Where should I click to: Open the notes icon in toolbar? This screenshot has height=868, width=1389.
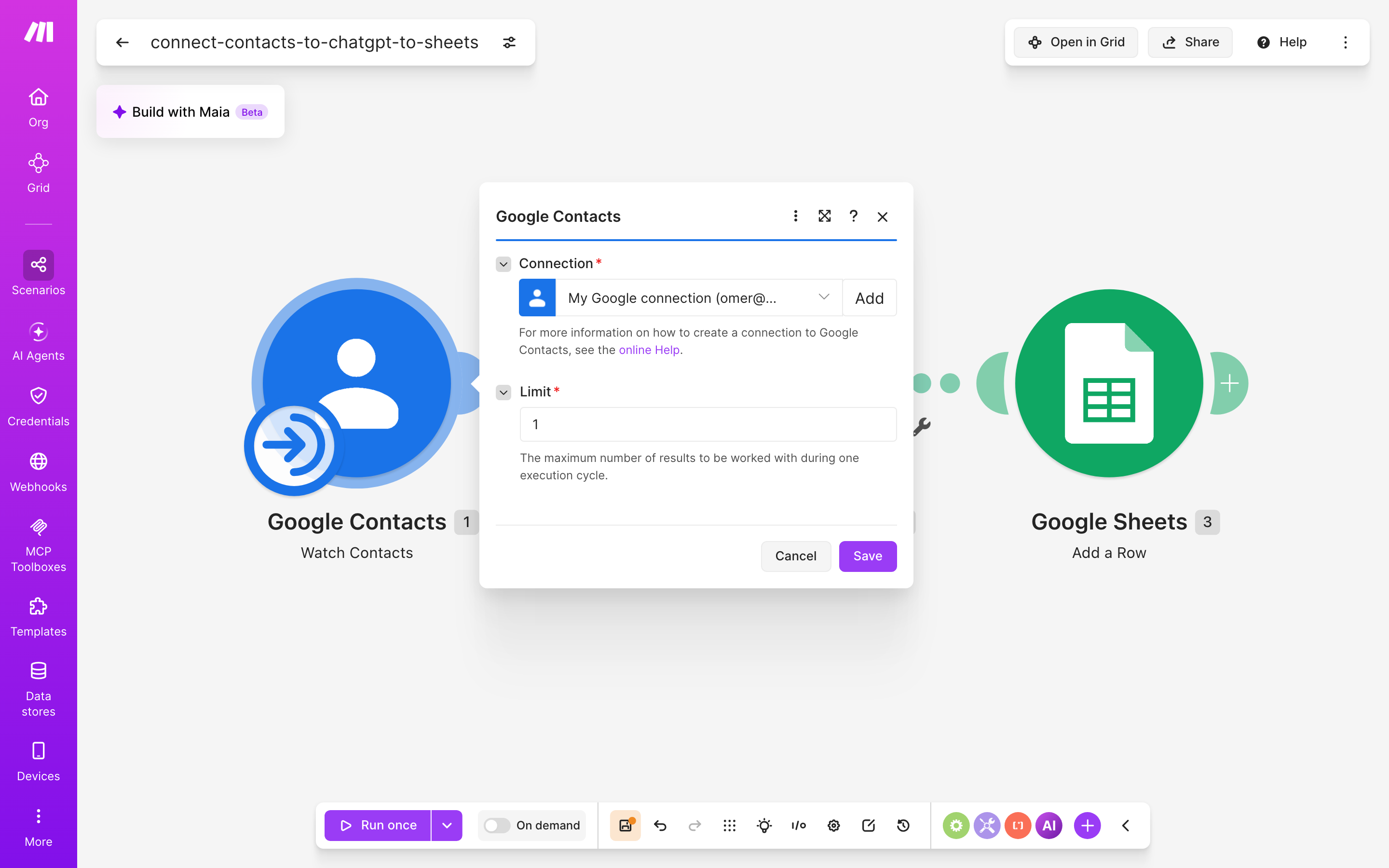click(x=869, y=825)
